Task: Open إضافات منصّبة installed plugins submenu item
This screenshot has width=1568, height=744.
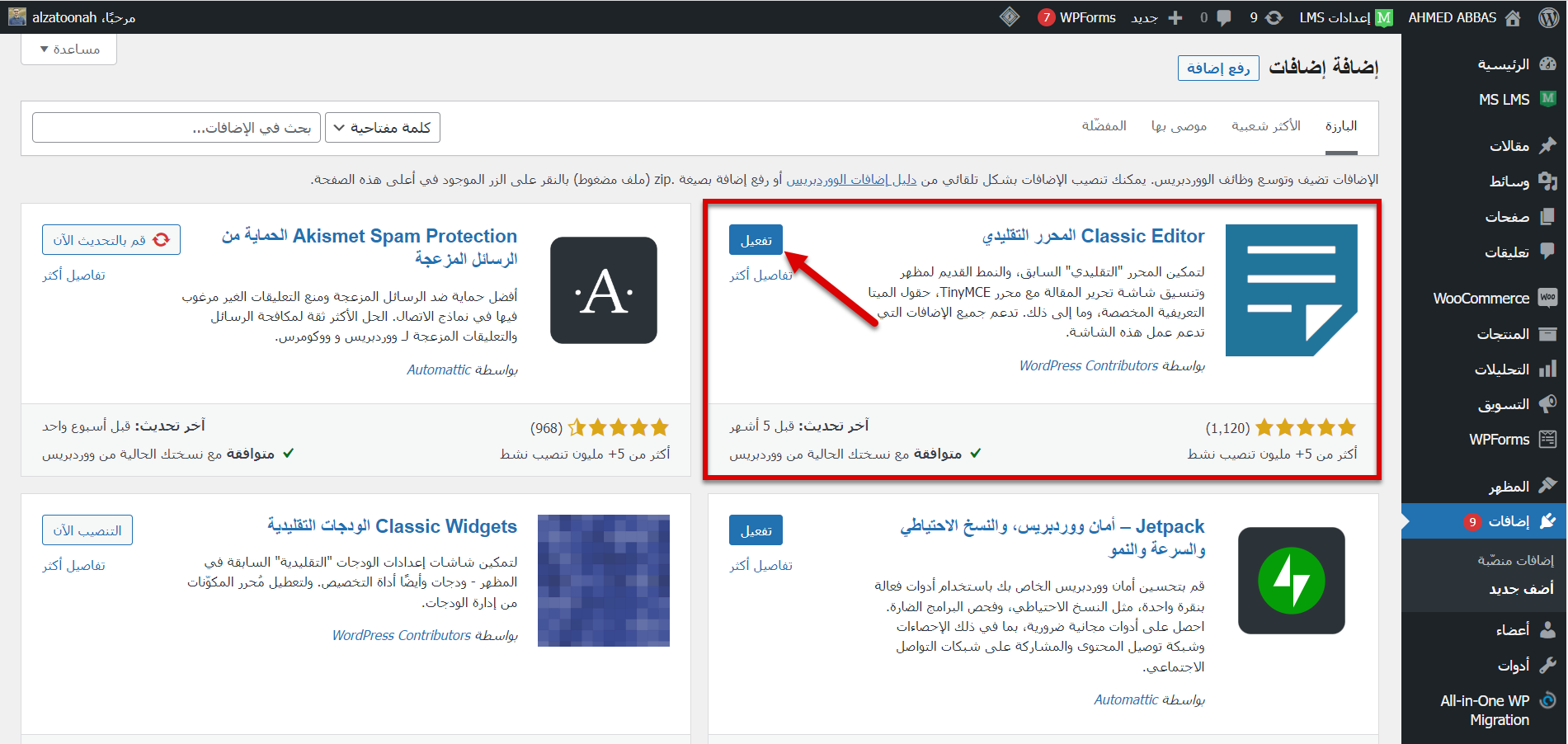Action: (1515, 560)
